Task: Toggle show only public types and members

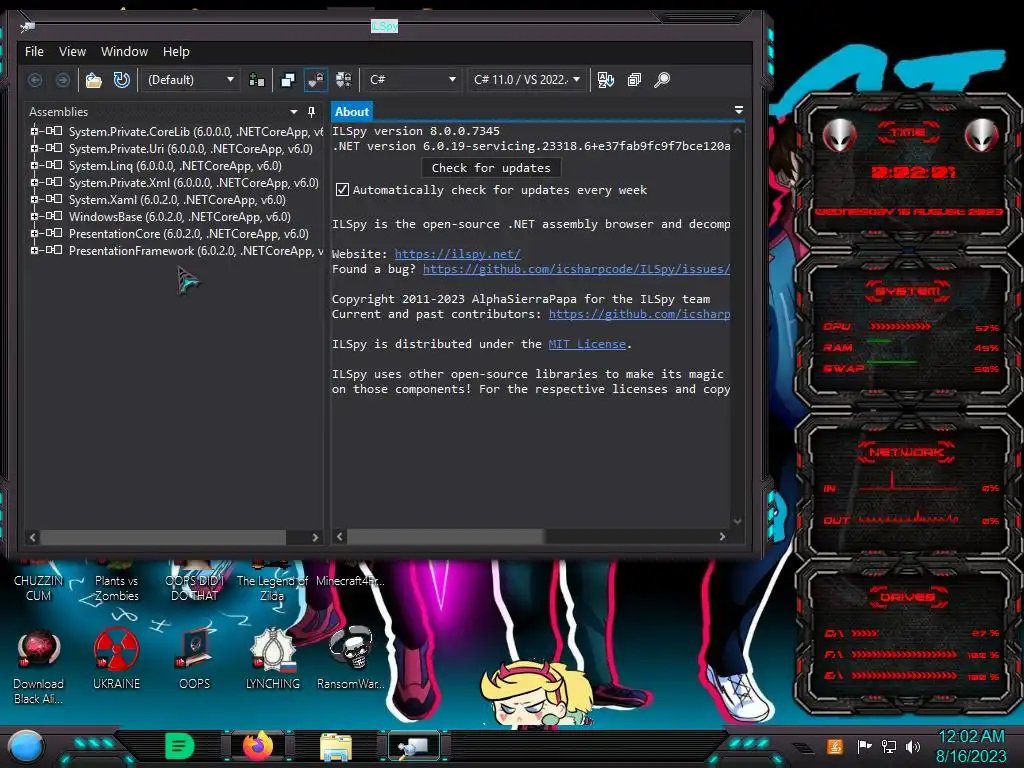Action: pos(288,80)
